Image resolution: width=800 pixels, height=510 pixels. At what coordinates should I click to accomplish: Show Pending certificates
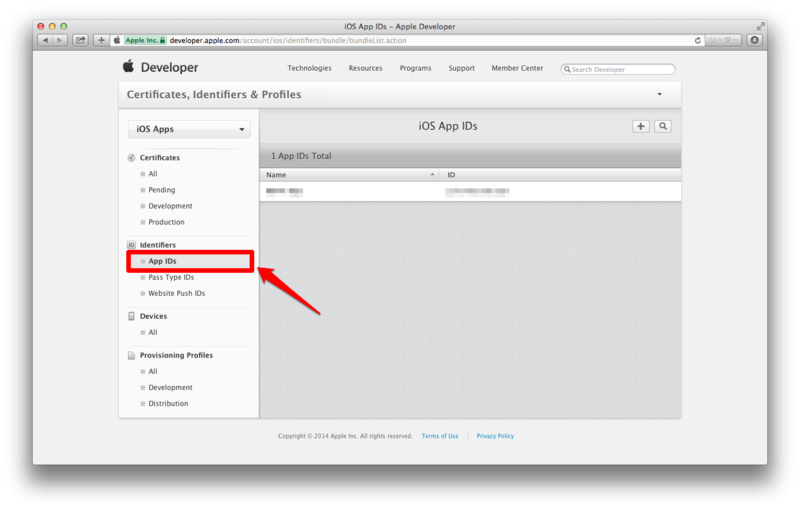161,190
